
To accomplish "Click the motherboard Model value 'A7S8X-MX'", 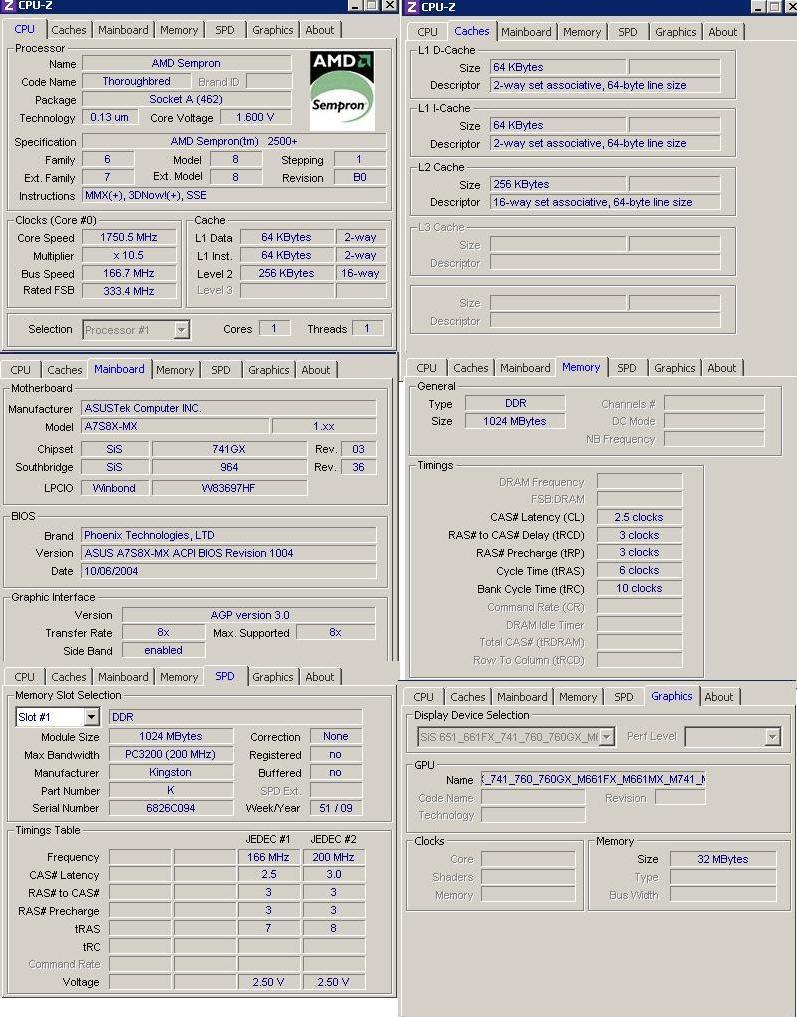I will point(175,427).
